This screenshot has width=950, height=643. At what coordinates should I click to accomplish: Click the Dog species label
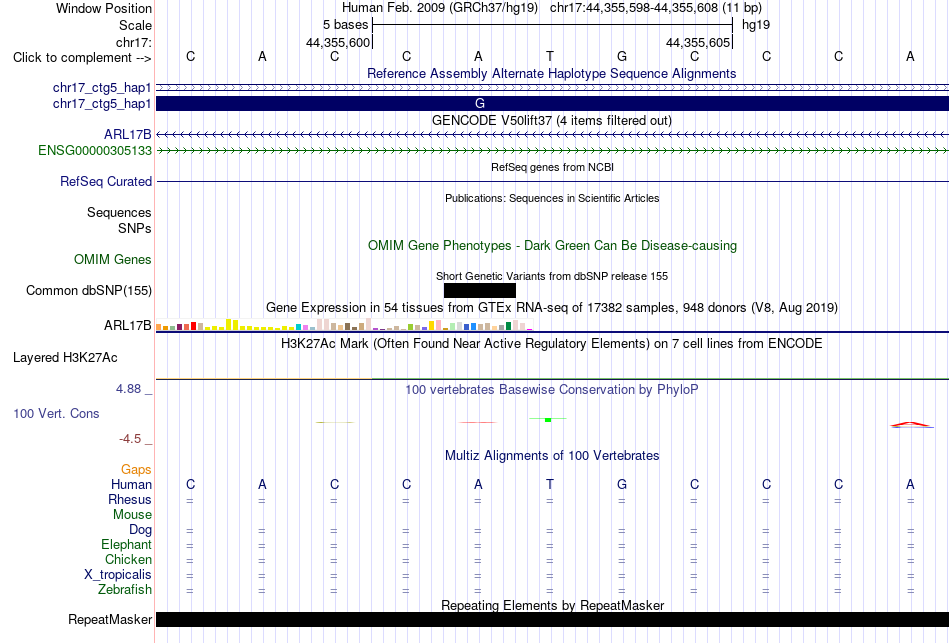(x=140, y=530)
